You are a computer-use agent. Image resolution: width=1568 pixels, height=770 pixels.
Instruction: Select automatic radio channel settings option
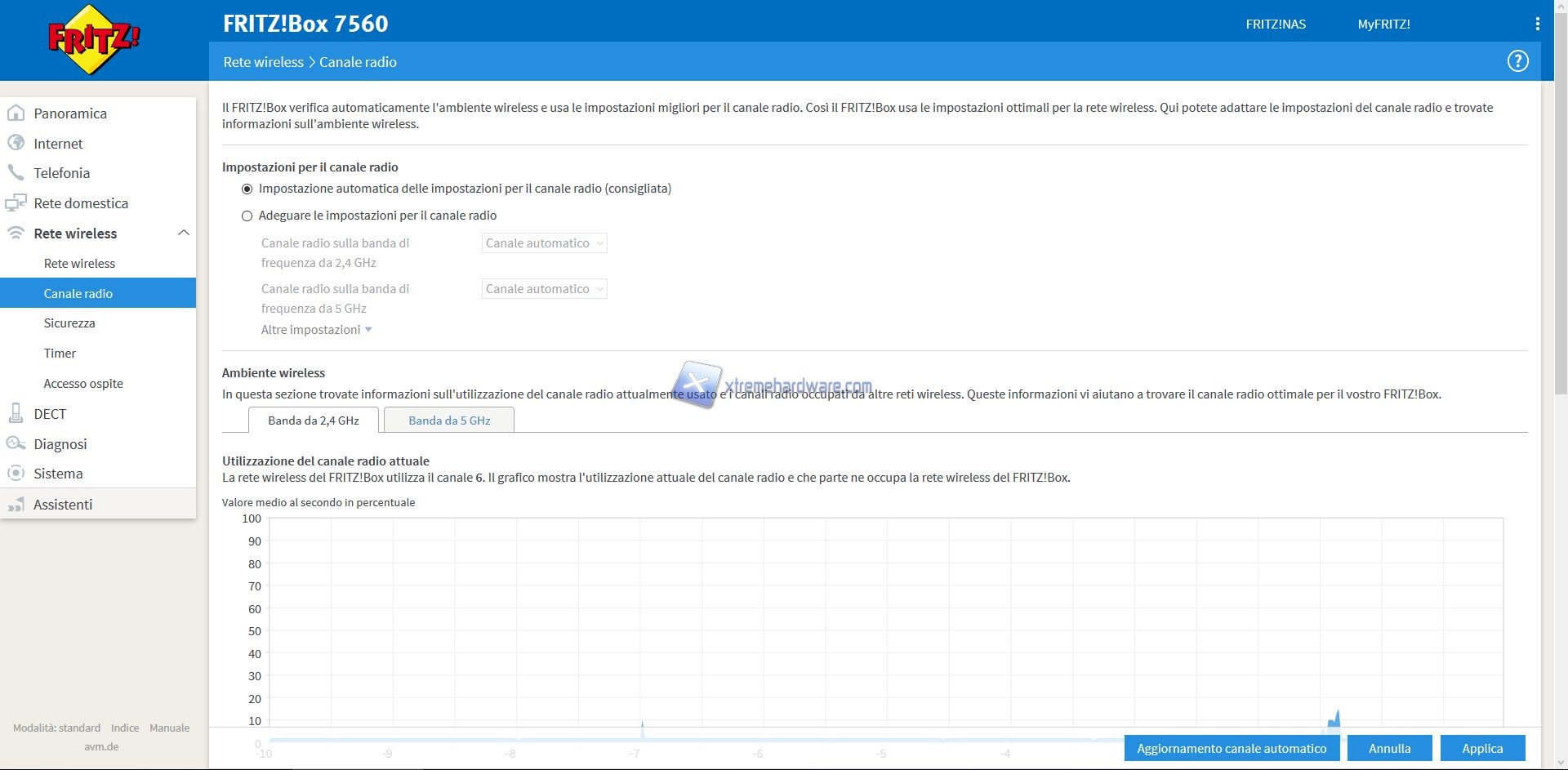(247, 189)
